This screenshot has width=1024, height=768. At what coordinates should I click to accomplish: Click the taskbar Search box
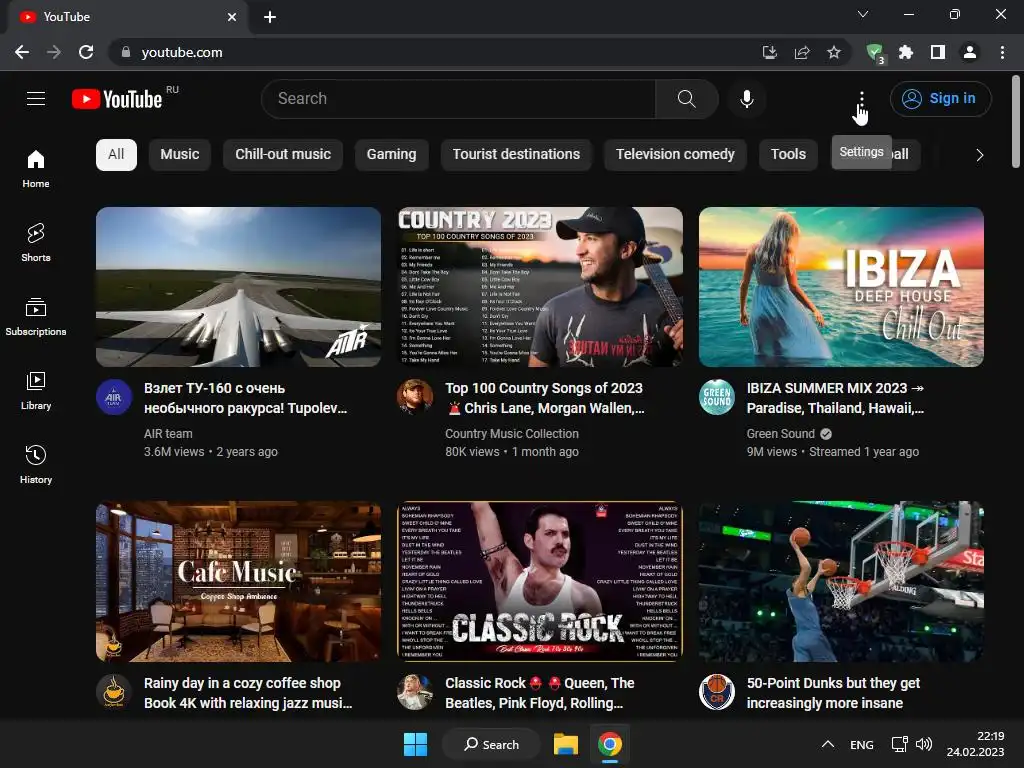pyautogui.click(x=492, y=744)
